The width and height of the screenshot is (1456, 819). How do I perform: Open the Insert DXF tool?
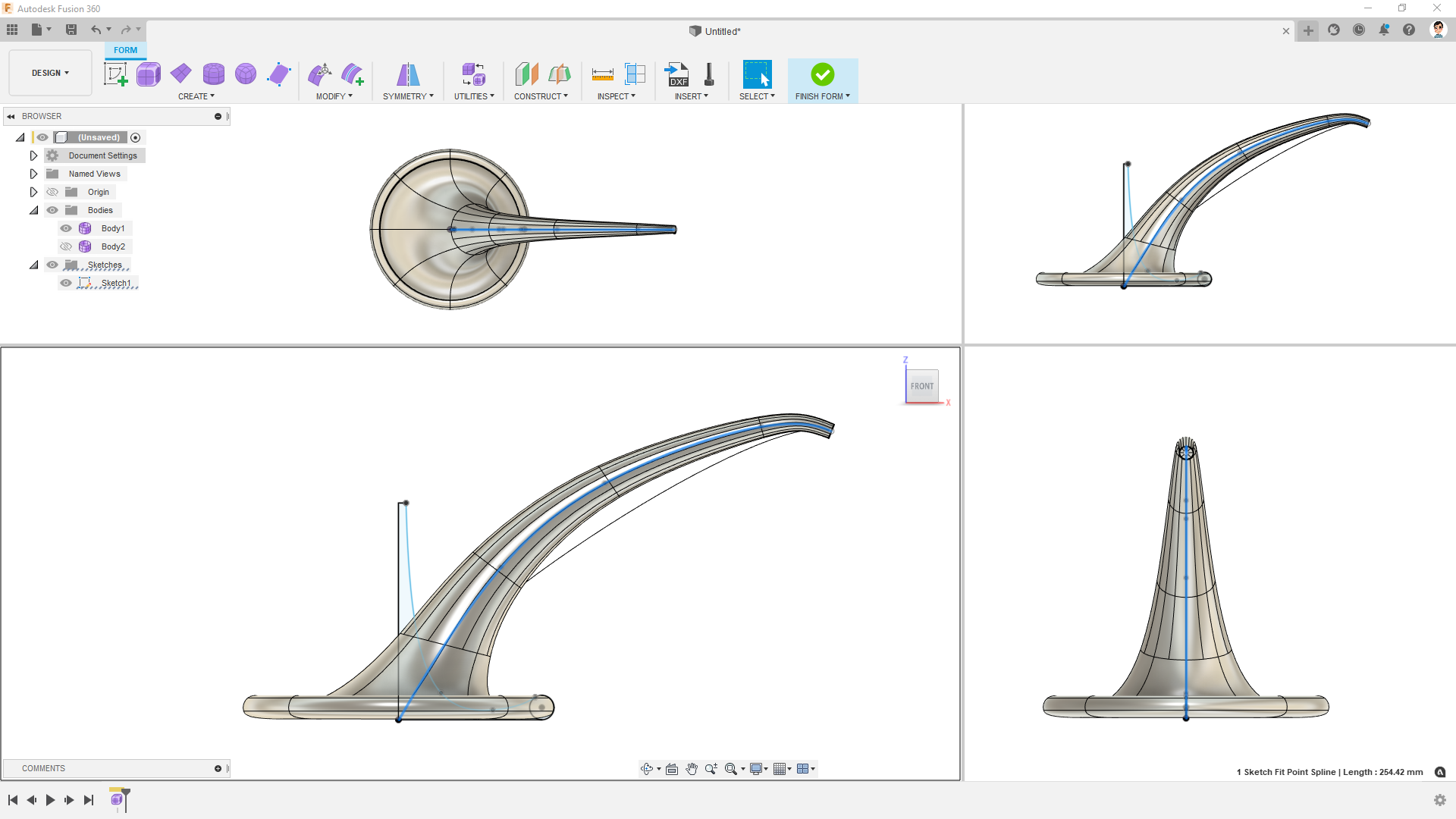tap(677, 76)
